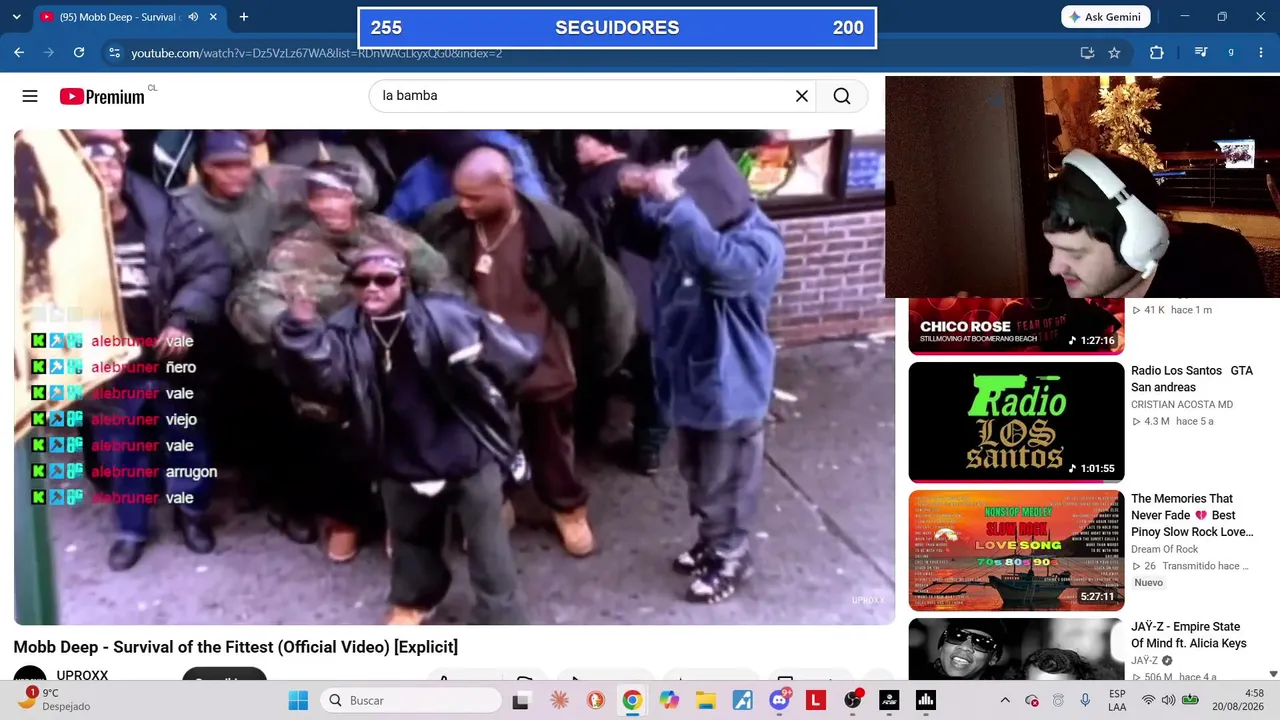The width and height of the screenshot is (1280, 720).
Task: Click the "Nuevo" badge
Action: (x=1149, y=582)
